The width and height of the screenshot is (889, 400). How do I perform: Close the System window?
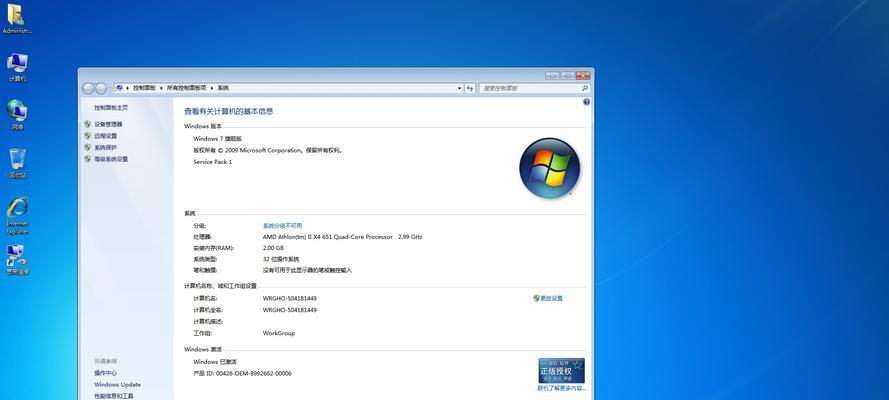point(583,75)
